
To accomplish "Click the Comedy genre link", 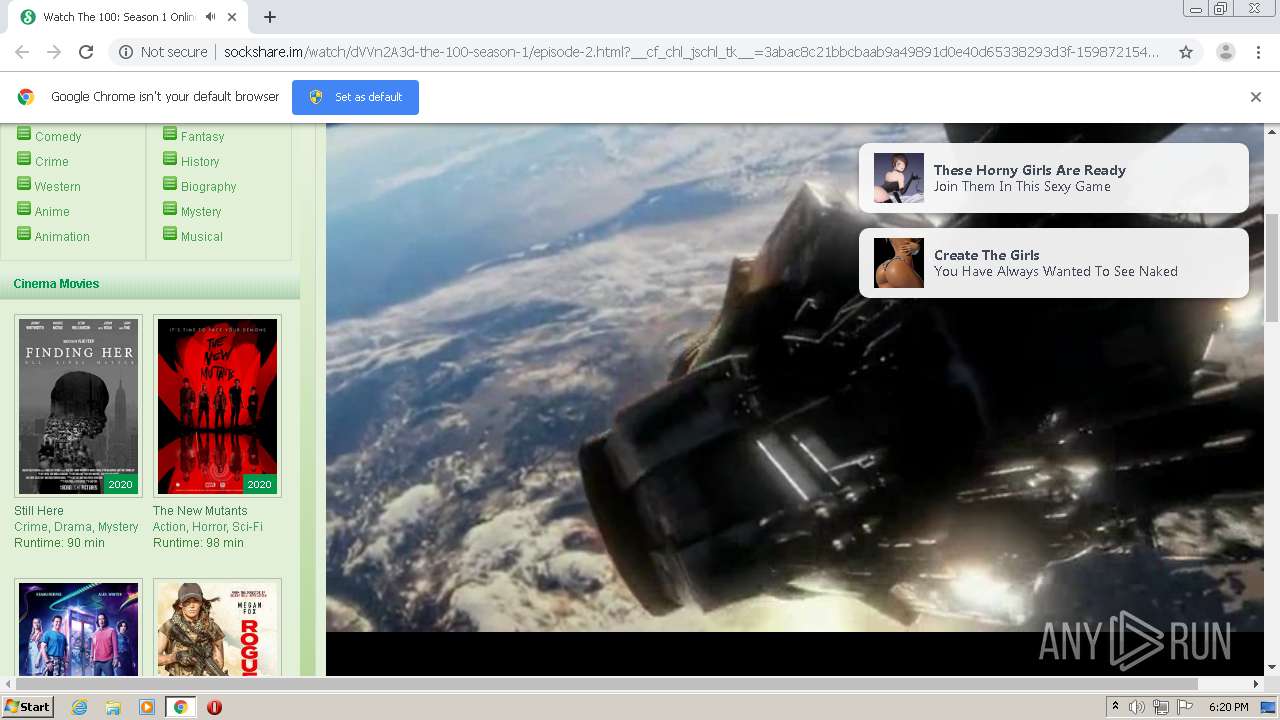I will tap(58, 137).
